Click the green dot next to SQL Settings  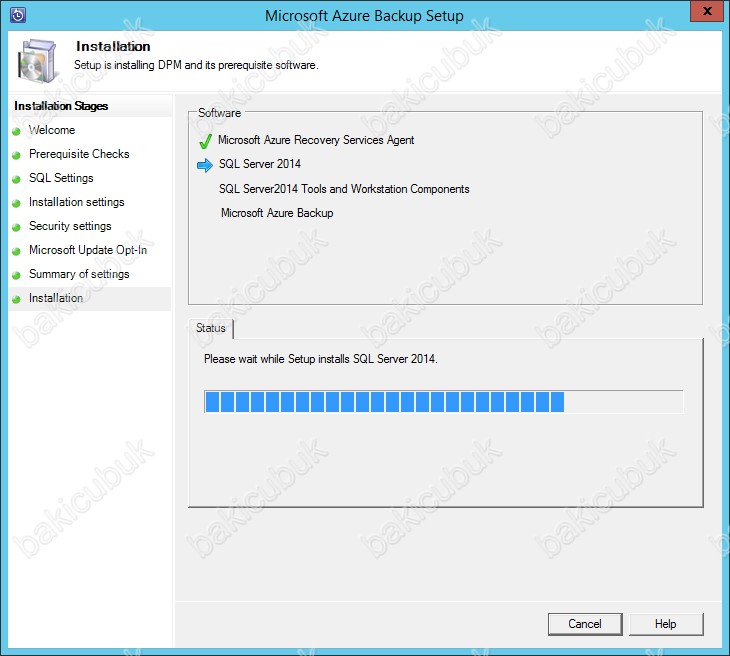tap(16, 179)
